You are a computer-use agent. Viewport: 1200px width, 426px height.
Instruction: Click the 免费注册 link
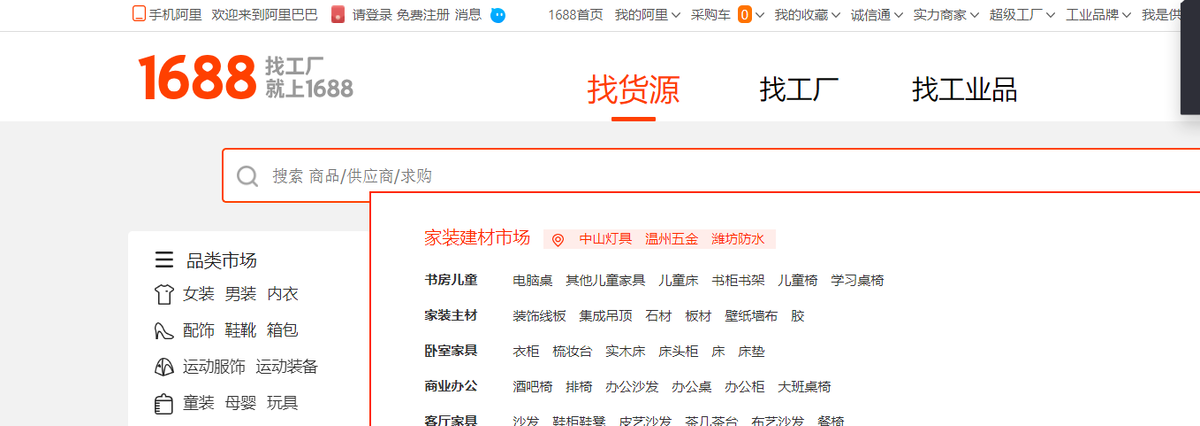[423, 15]
